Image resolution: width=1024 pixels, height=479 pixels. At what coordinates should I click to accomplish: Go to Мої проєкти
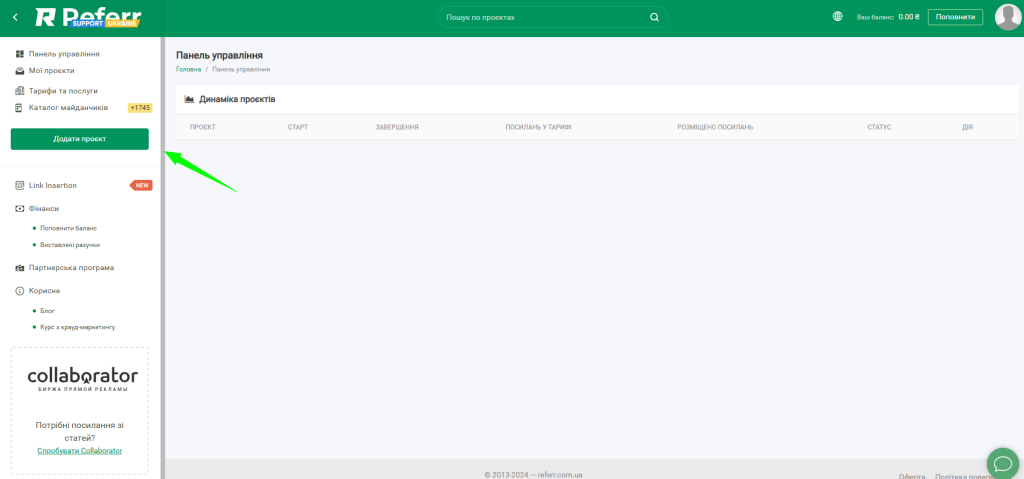point(51,71)
